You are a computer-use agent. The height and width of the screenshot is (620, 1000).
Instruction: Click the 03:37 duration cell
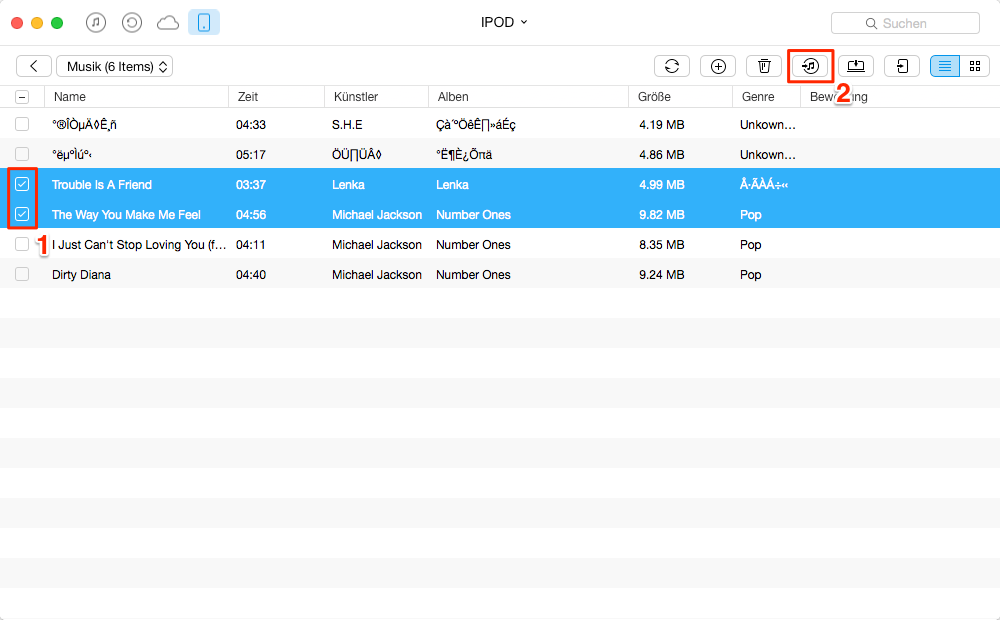pos(251,185)
